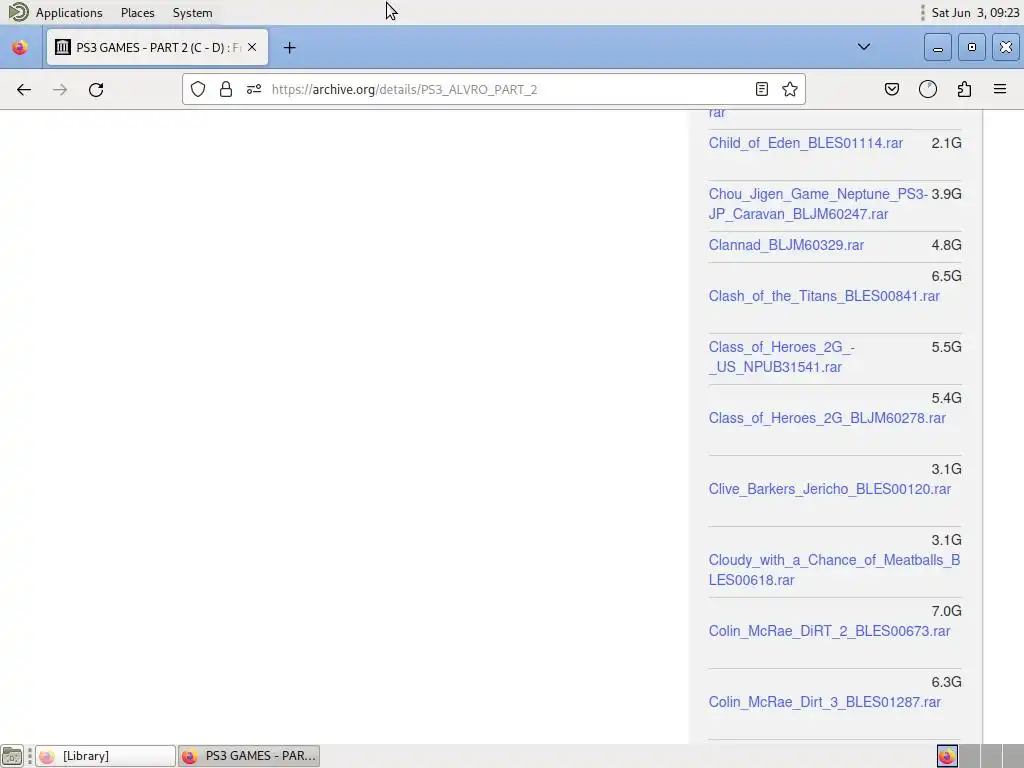Open Class_of_Heroes_2G_BLJM60278.rar link
The height and width of the screenshot is (768, 1024).
tap(827, 418)
